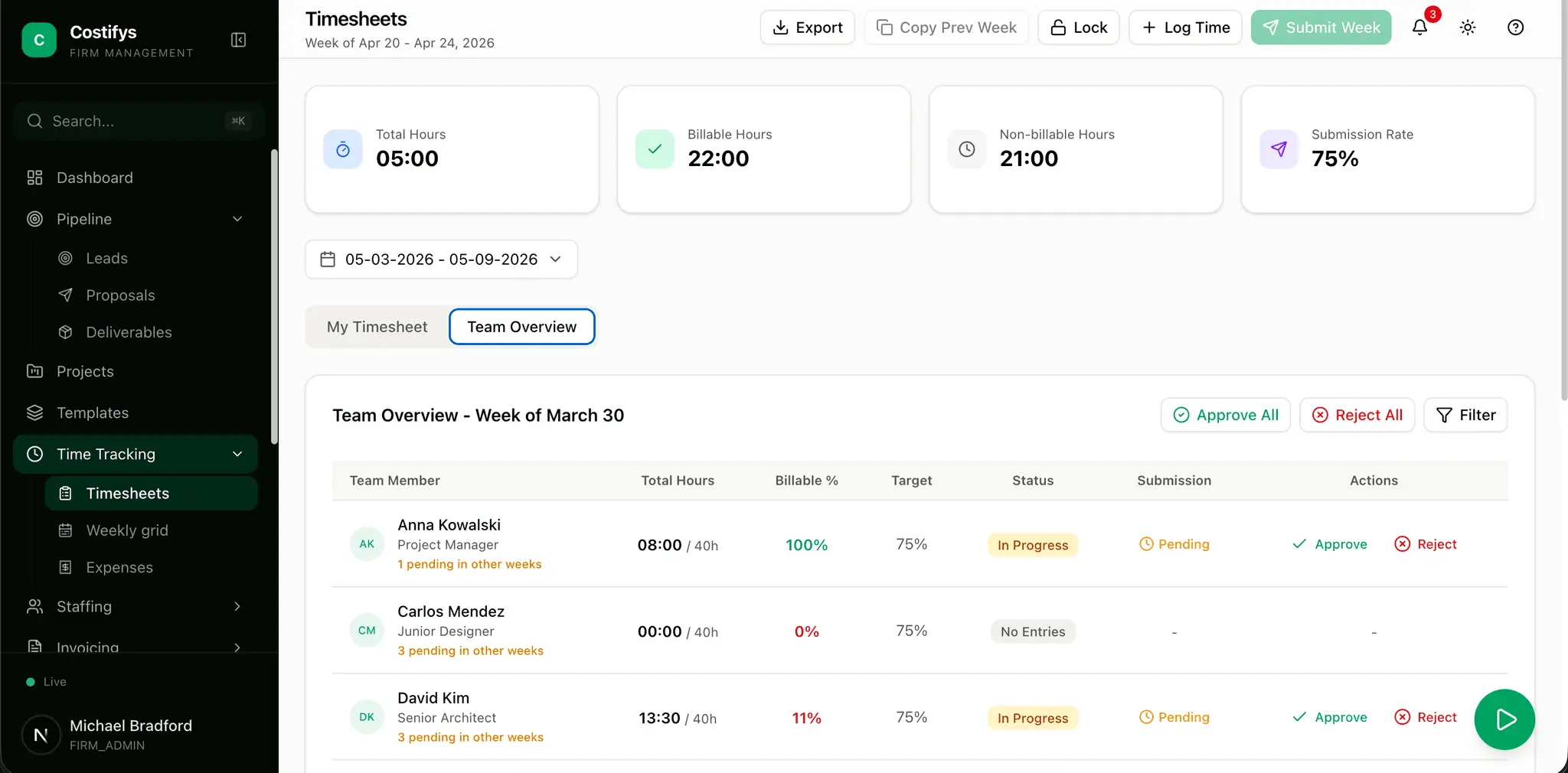
Task: Open the Filter button
Action: [1465, 415]
